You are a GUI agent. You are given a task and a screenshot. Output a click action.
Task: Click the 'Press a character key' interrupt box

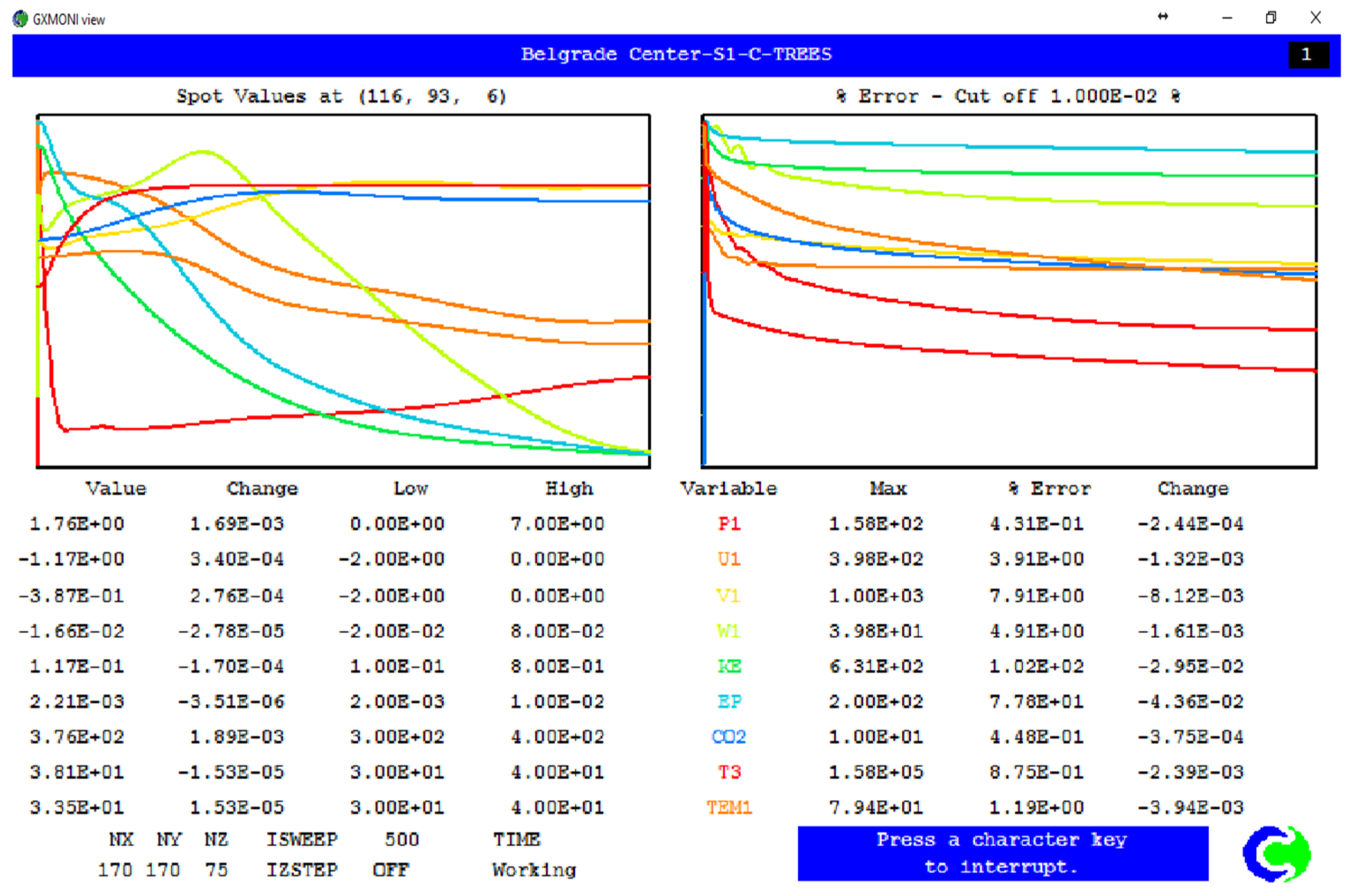(x=1003, y=853)
